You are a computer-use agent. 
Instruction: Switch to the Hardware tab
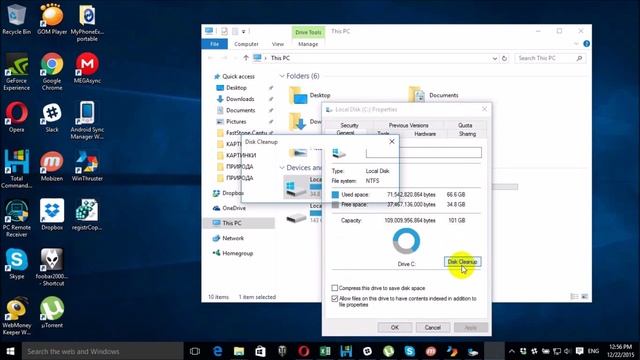coord(425,134)
